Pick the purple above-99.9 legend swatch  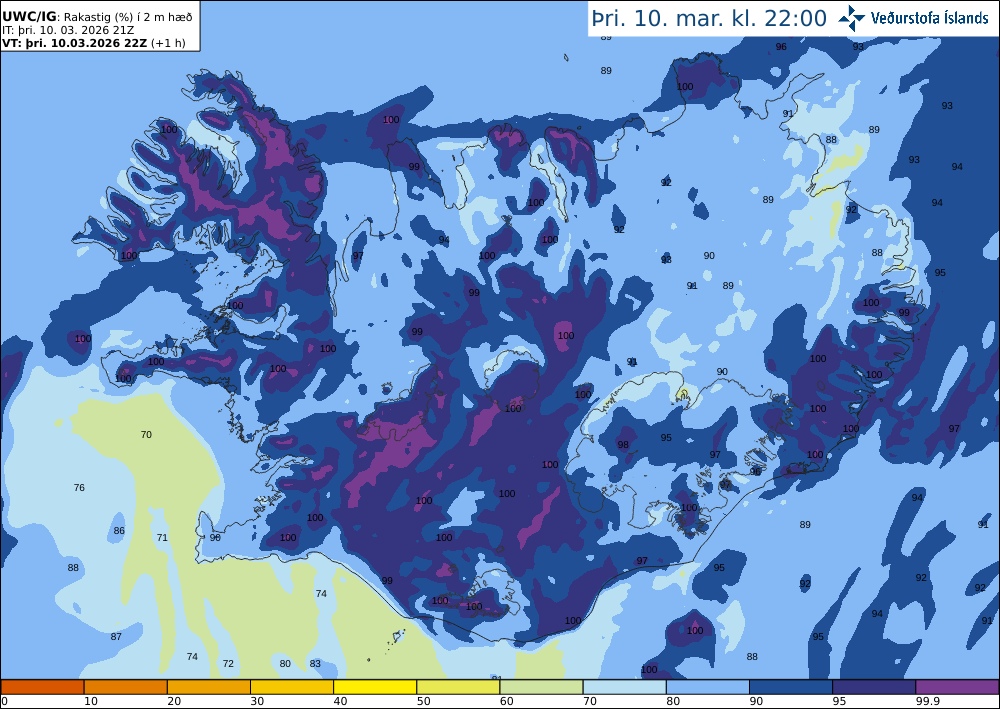[957, 687]
